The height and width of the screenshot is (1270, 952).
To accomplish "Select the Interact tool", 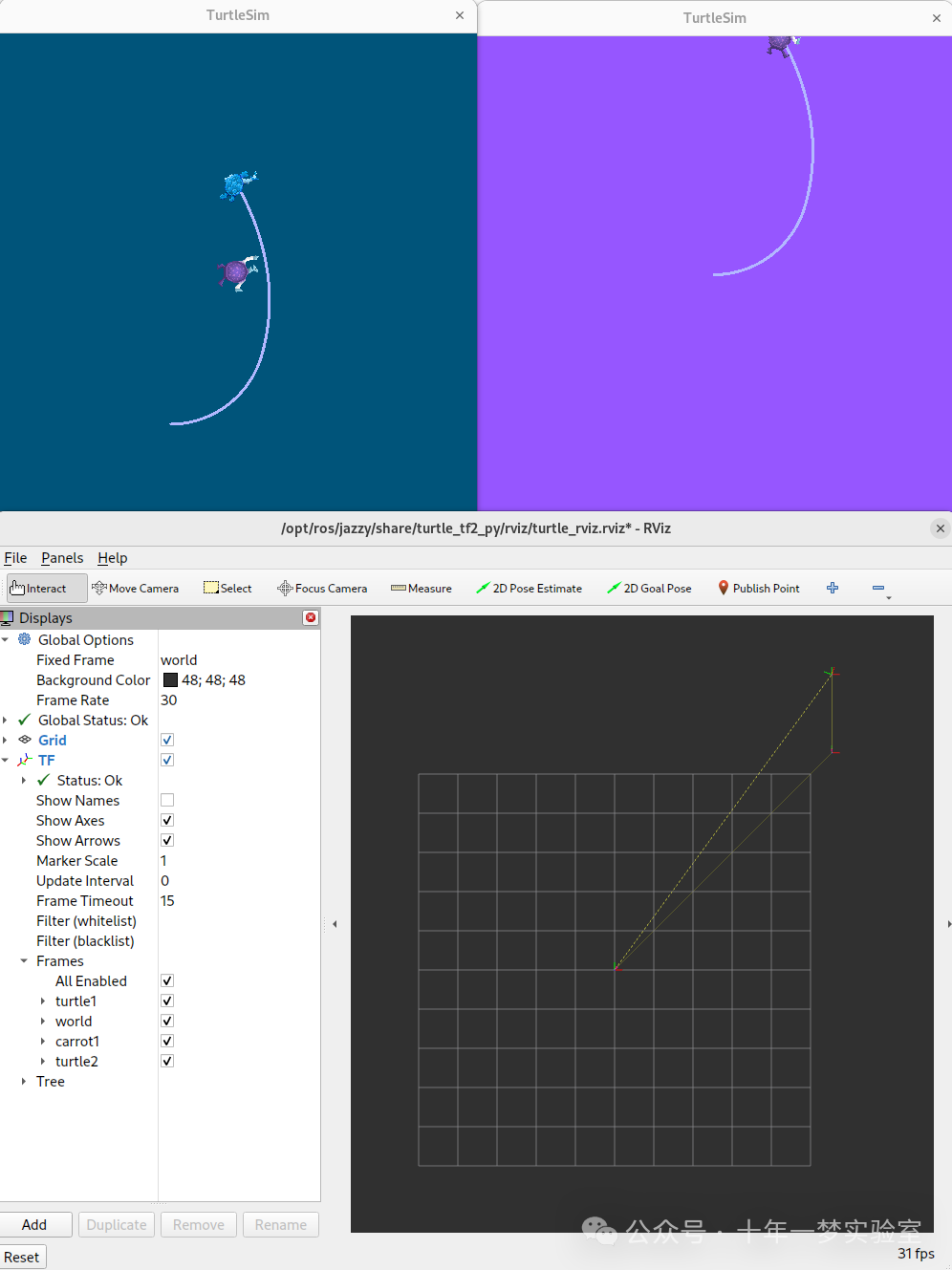I will 46,589.
